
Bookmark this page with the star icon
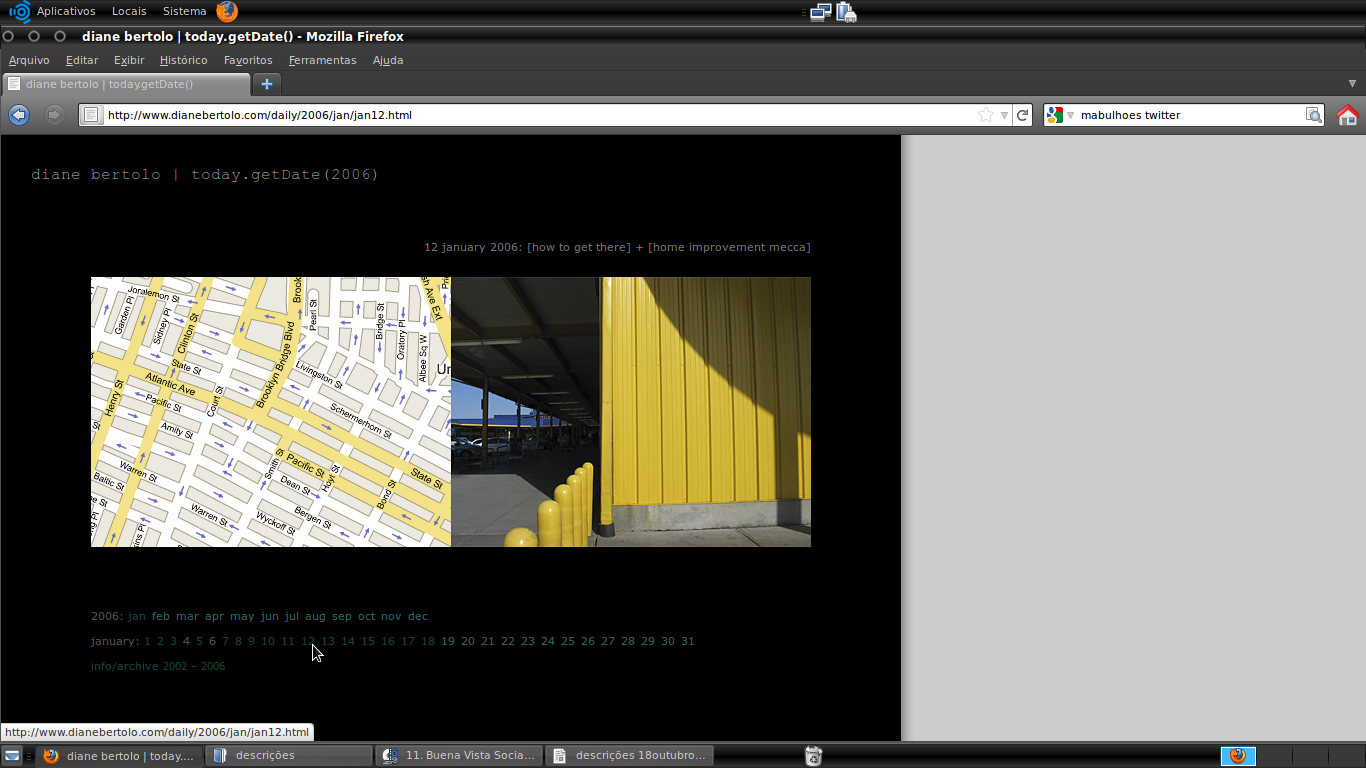[986, 115]
